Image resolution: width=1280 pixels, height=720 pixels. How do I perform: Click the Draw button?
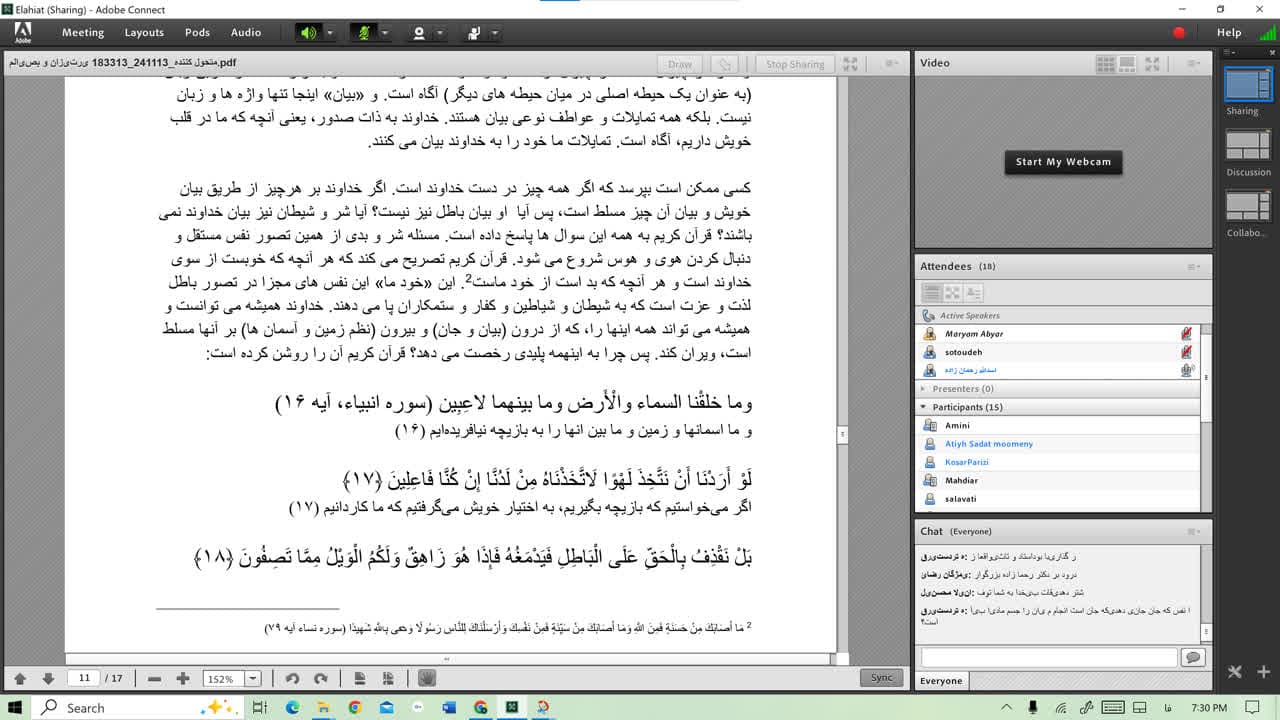point(680,64)
